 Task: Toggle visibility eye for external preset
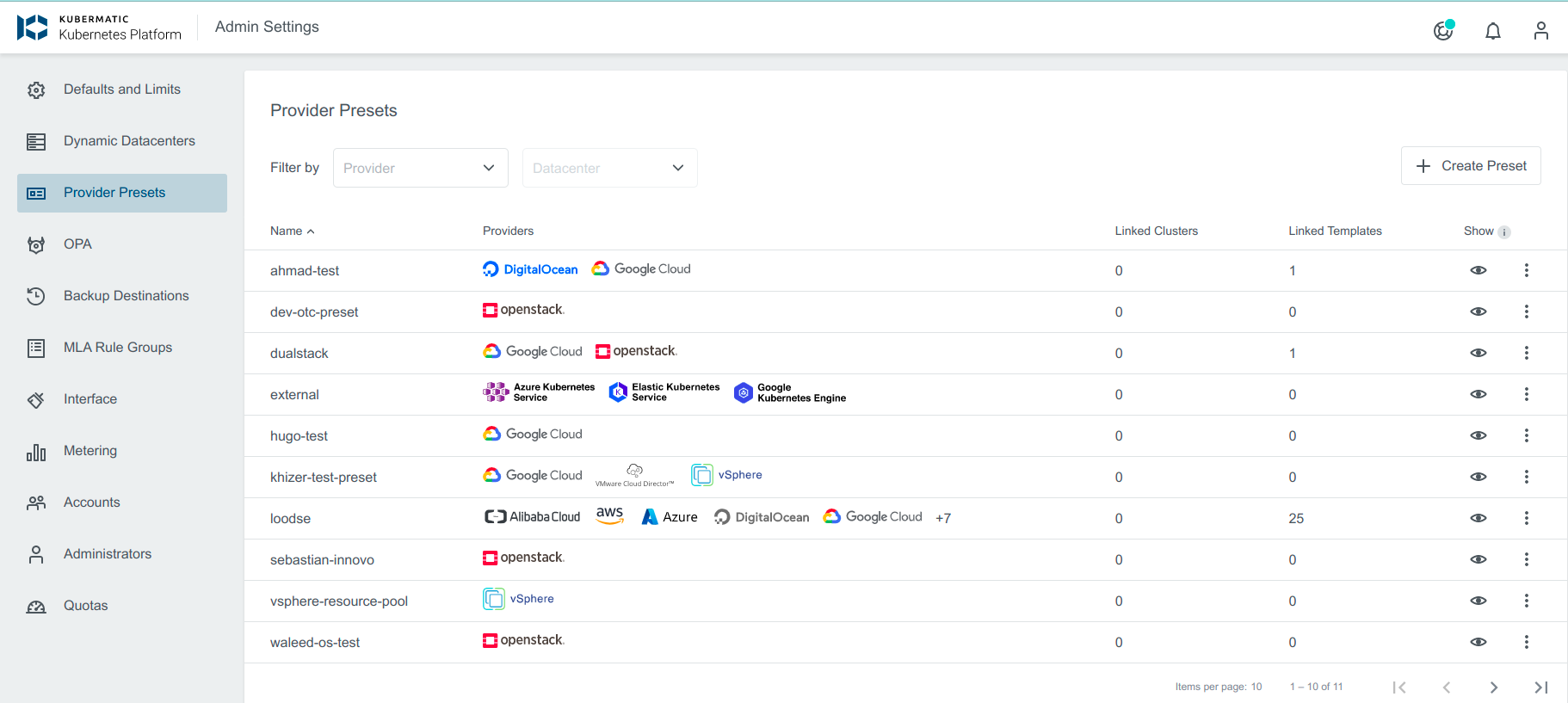(x=1478, y=394)
